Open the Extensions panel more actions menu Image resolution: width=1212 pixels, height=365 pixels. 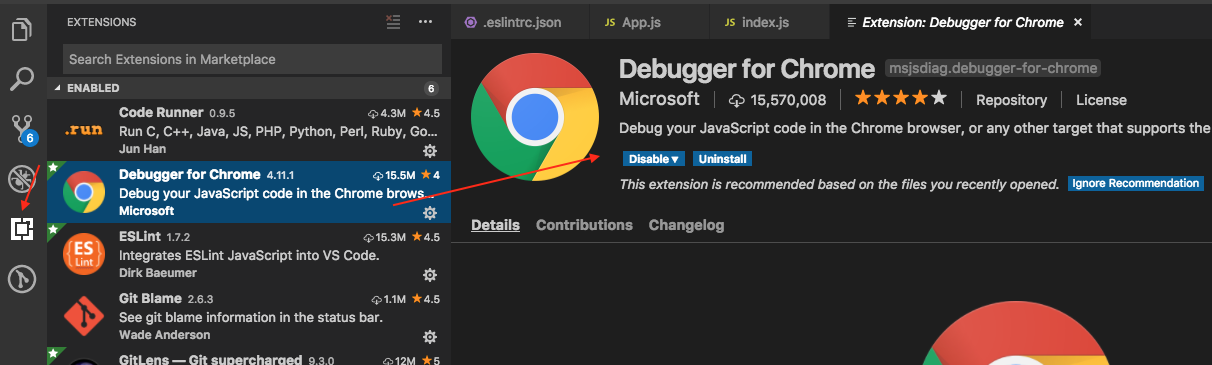coord(426,21)
